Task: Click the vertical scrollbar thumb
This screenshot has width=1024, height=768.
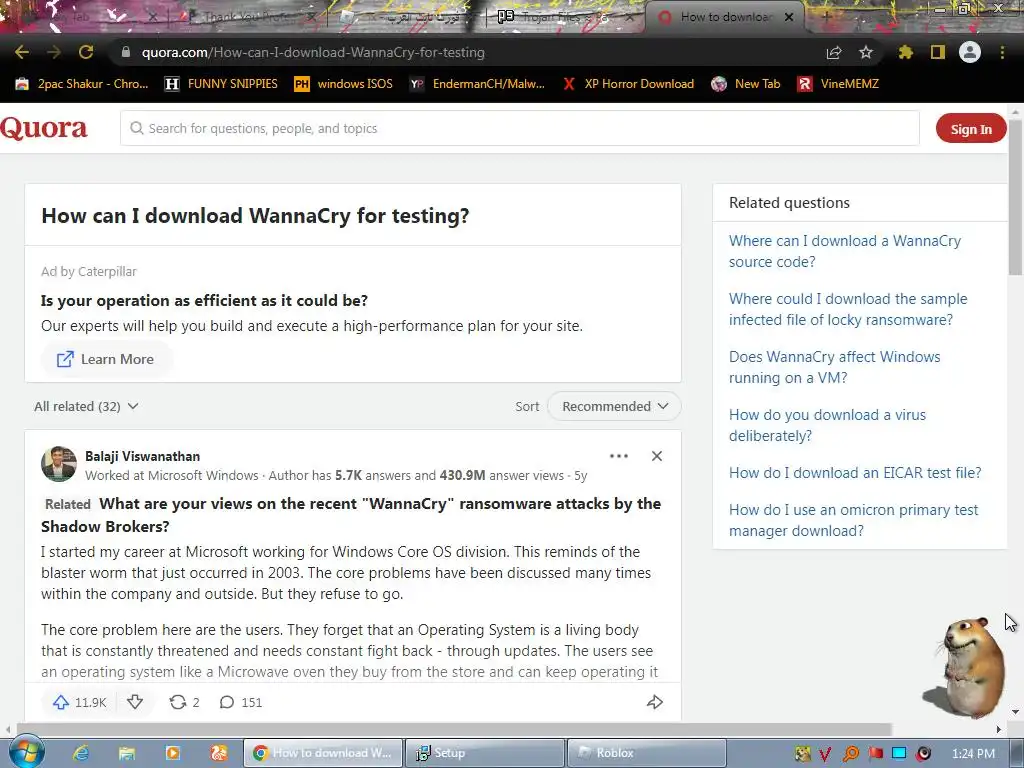Action: pos(1015,196)
